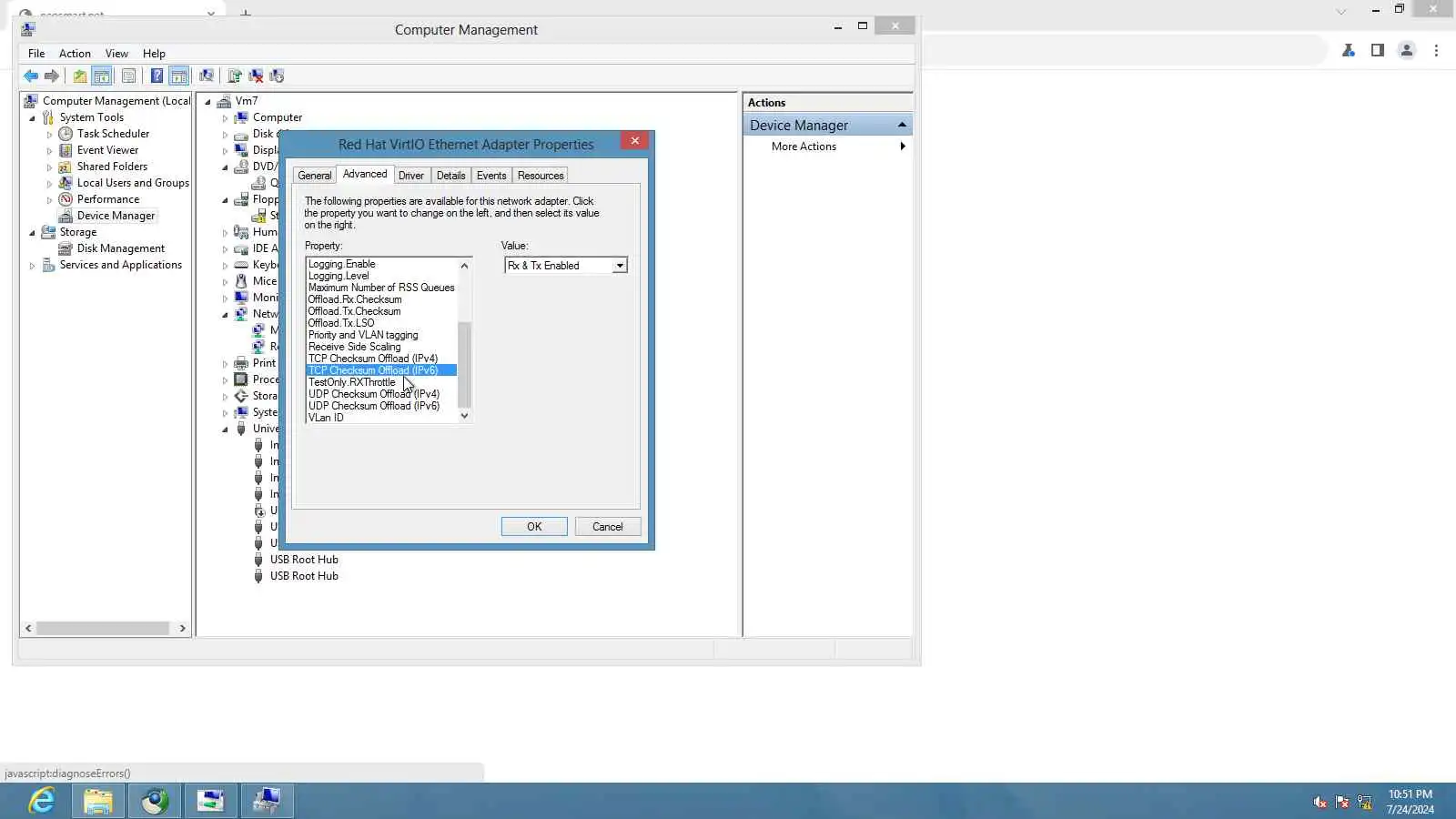Viewport: 1456px width, 819px height.
Task: Open the File menu
Action: [36, 54]
